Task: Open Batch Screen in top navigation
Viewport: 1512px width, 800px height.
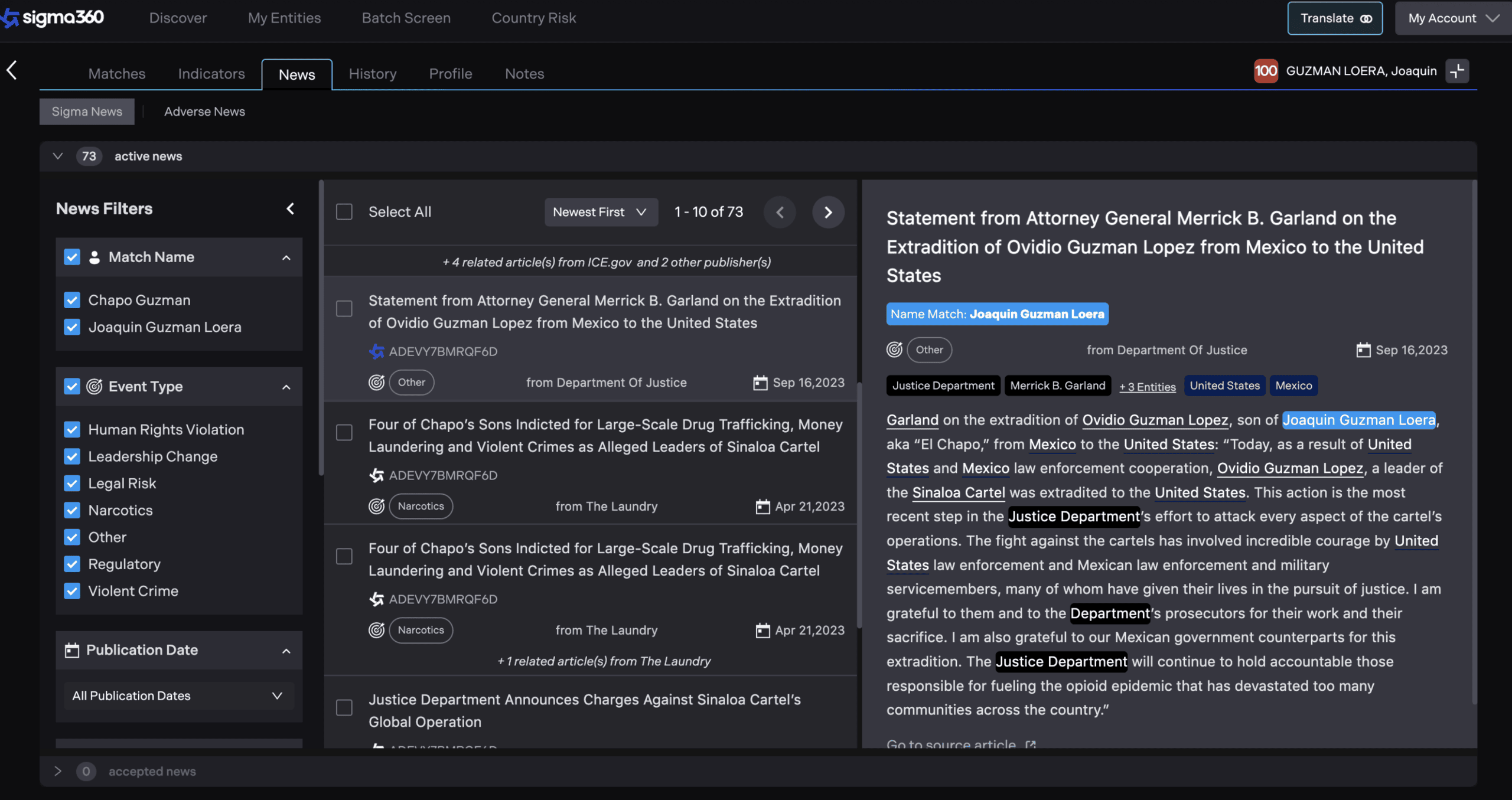Action: click(406, 18)
